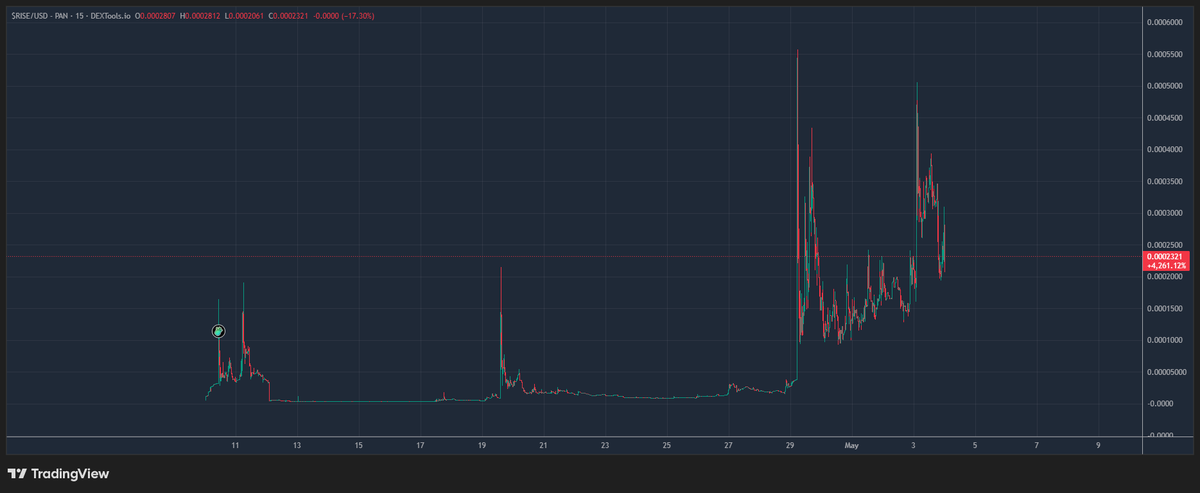
Task: Click the date label 19 on time axis
Action: 482,444
